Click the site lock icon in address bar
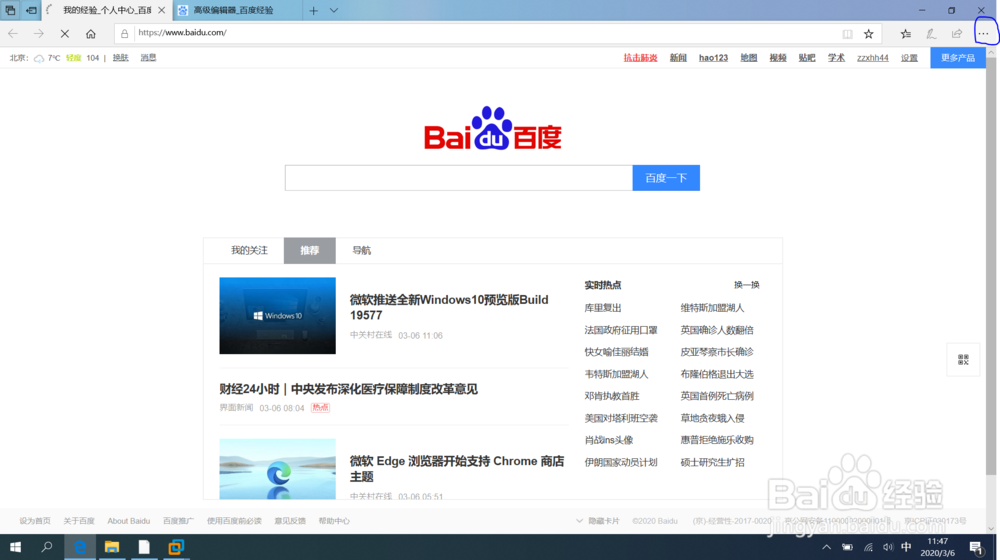Viewport: 1000px width, 560px height. pyautogui.click(x=124, y=34)
